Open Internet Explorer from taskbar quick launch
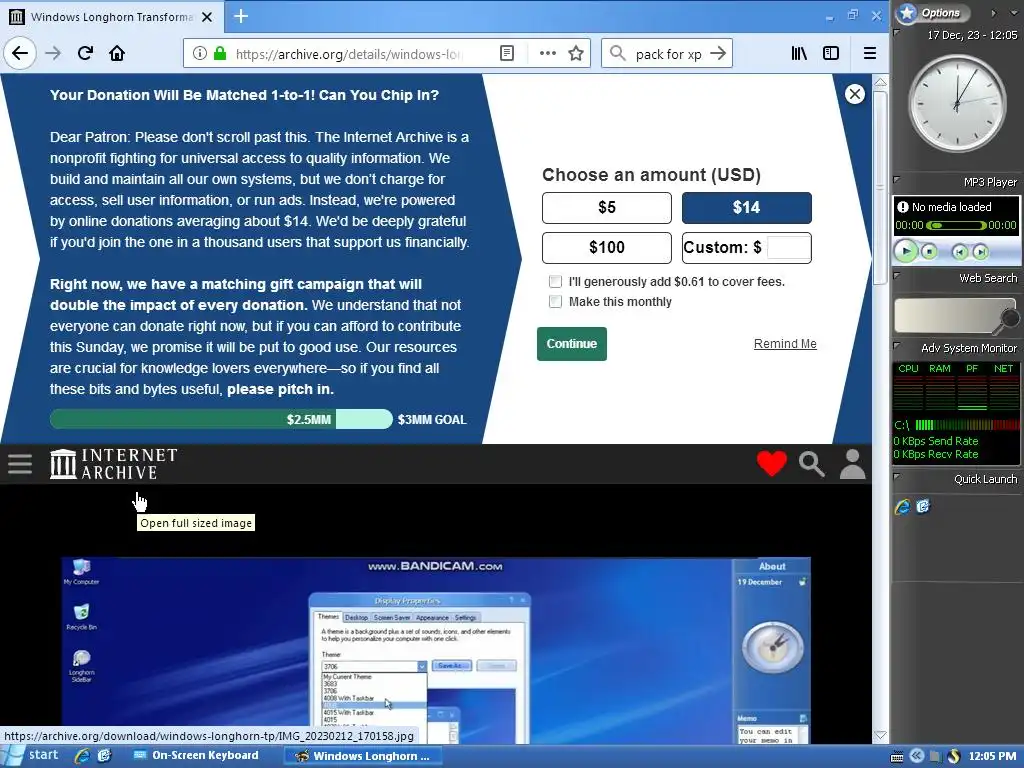 click(82, 756)
